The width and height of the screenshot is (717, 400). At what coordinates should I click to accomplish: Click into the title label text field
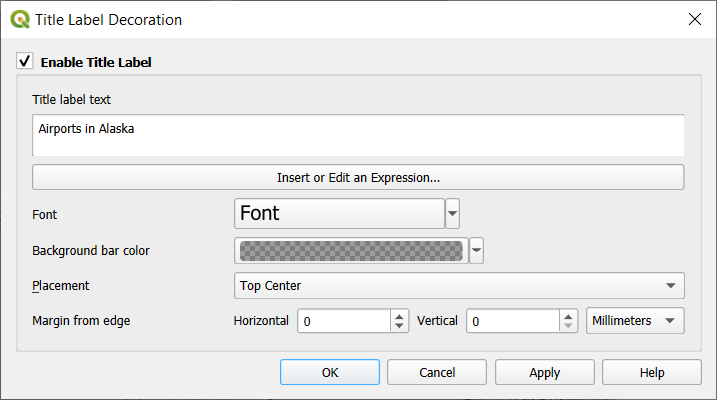click(x=358, y=135)
